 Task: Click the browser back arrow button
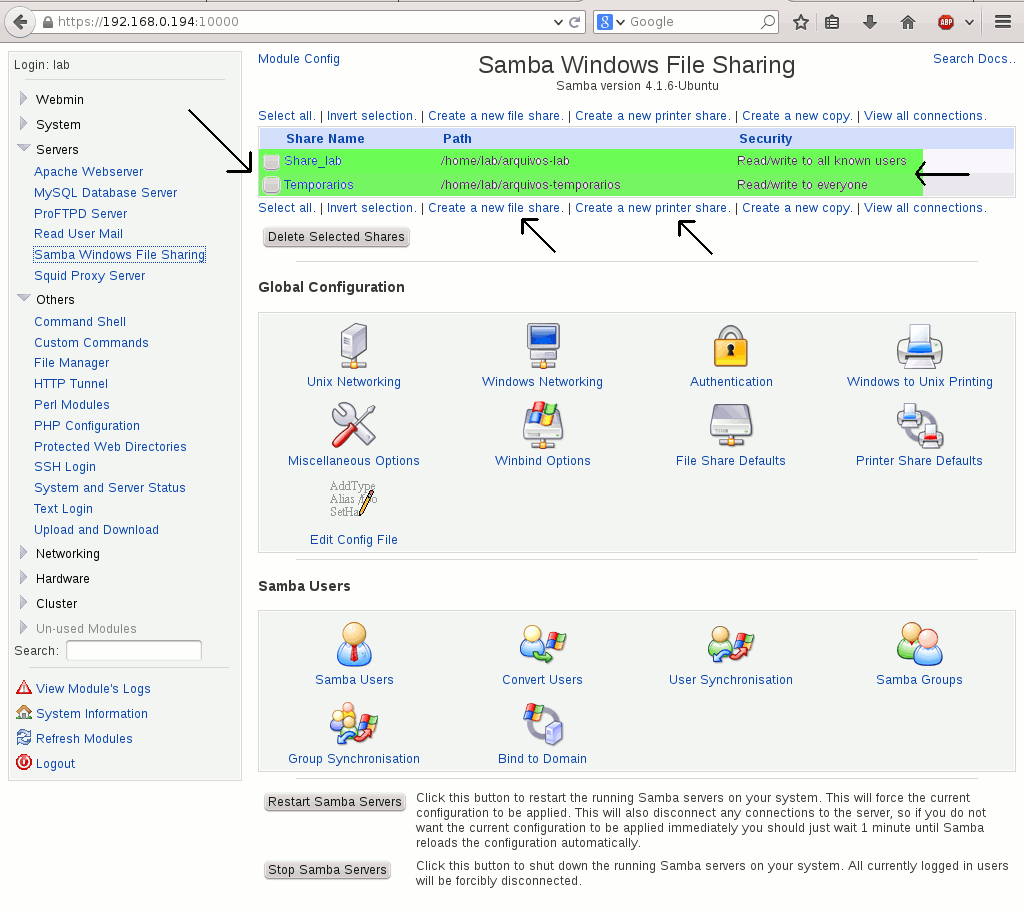pyautogui.click(x=20, y=22)
